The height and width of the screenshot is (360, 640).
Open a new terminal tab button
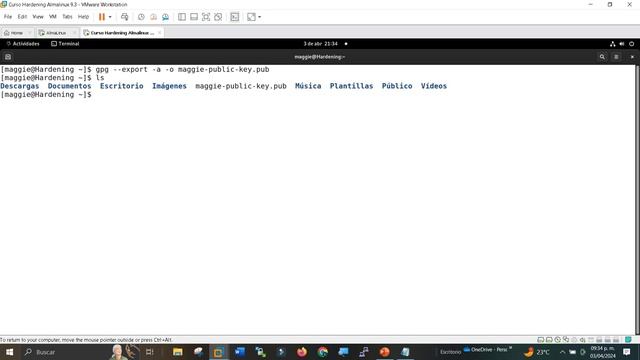8,57
